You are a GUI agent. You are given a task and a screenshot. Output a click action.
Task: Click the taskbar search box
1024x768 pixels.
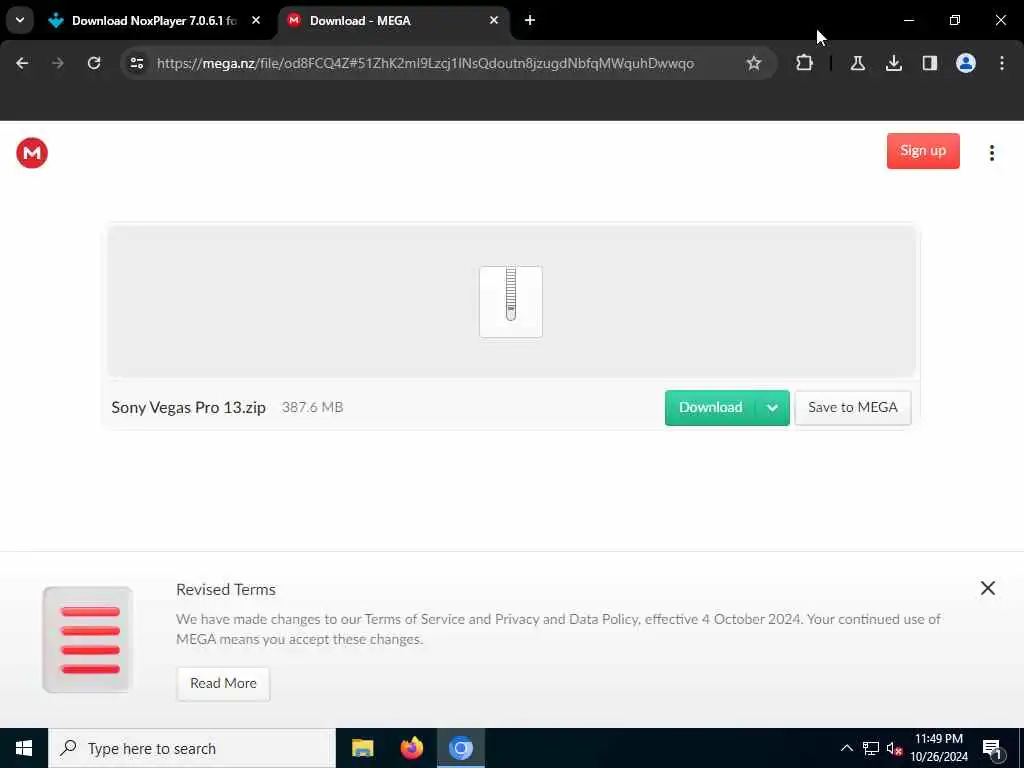coord(192,748)
